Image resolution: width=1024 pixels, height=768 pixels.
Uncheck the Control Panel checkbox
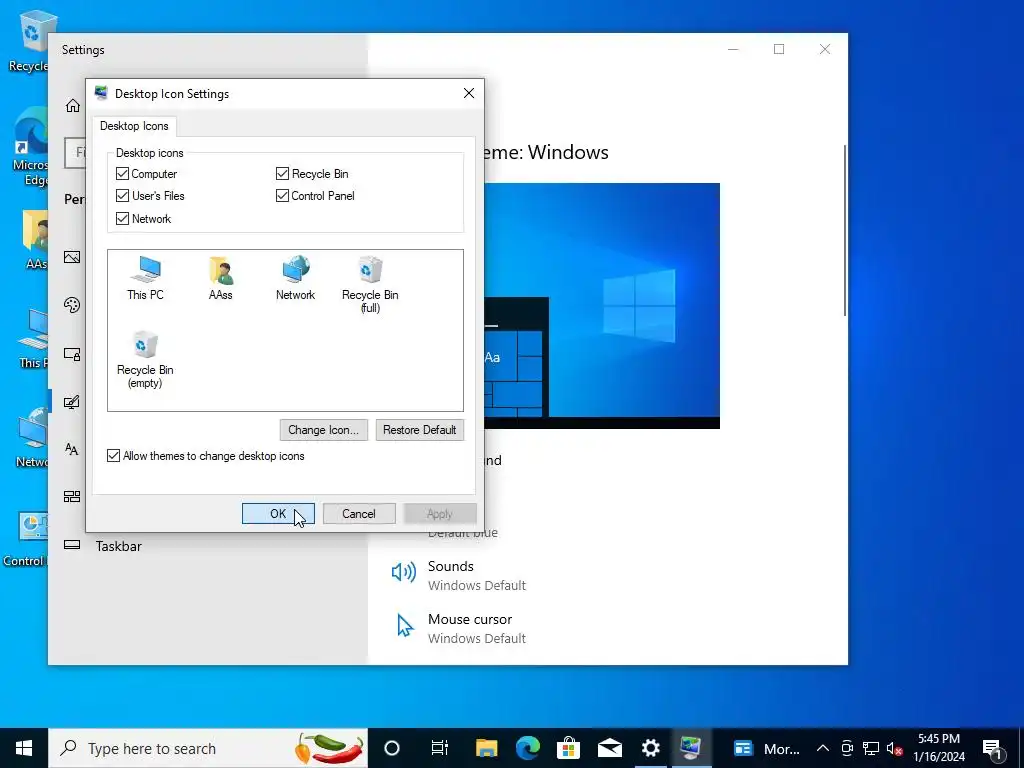coord(282,195)
